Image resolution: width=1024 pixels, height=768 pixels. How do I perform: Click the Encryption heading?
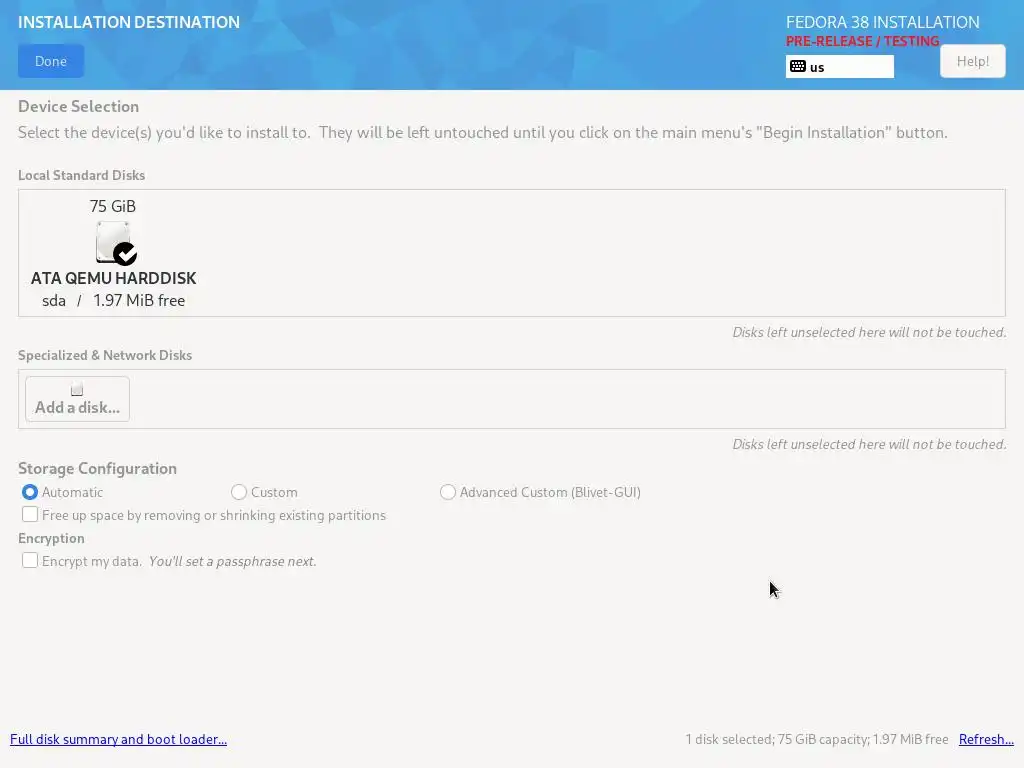pos(52,538)
